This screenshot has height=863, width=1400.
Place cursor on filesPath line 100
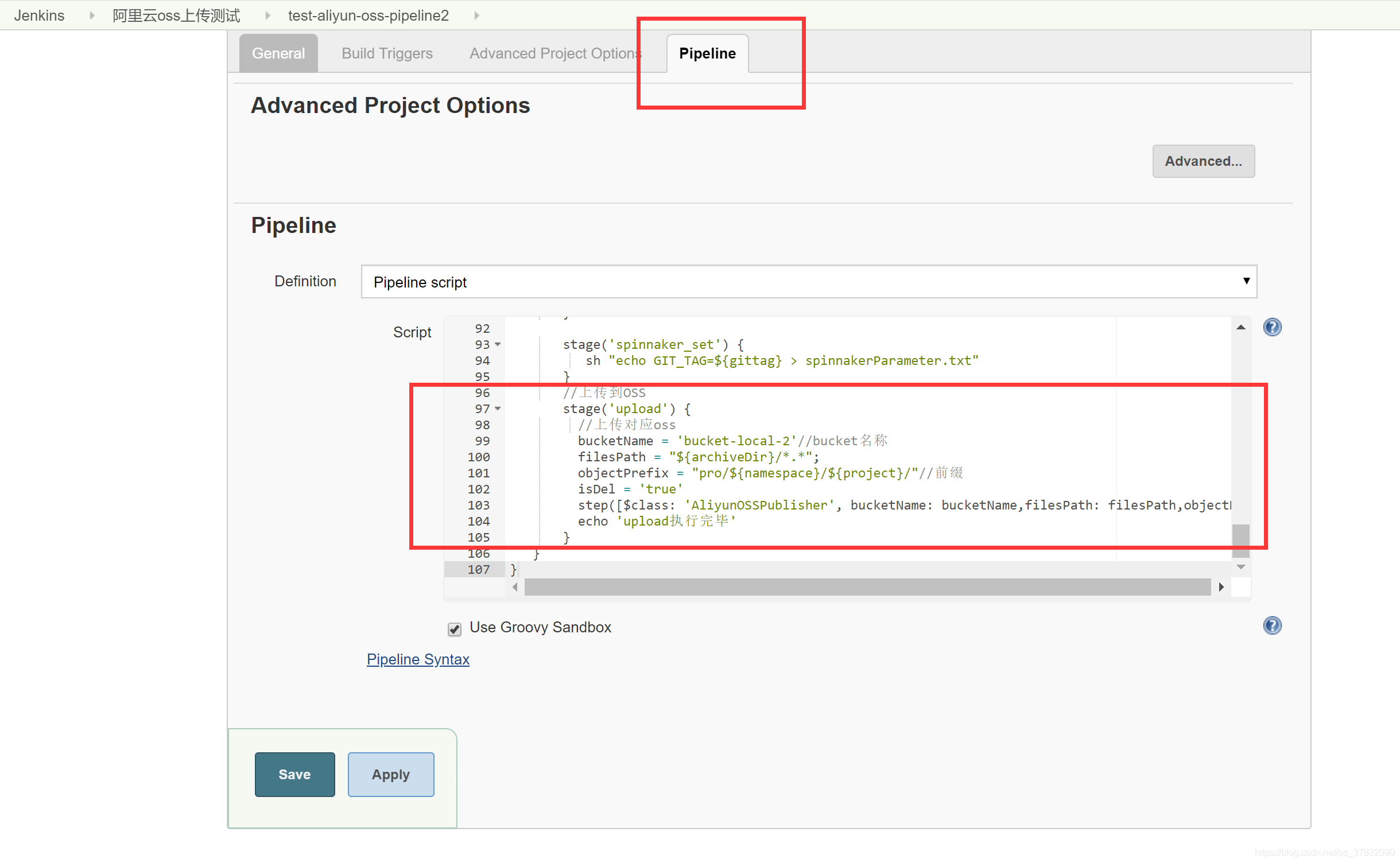tap(699, 457)
